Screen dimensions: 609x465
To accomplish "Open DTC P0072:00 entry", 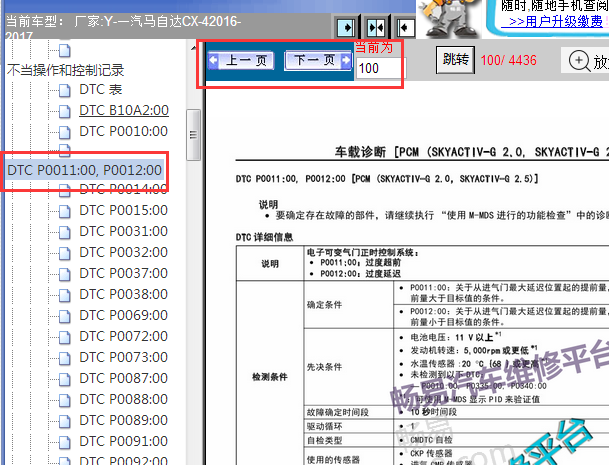I will pyautogui.click(x=124, y=336).
